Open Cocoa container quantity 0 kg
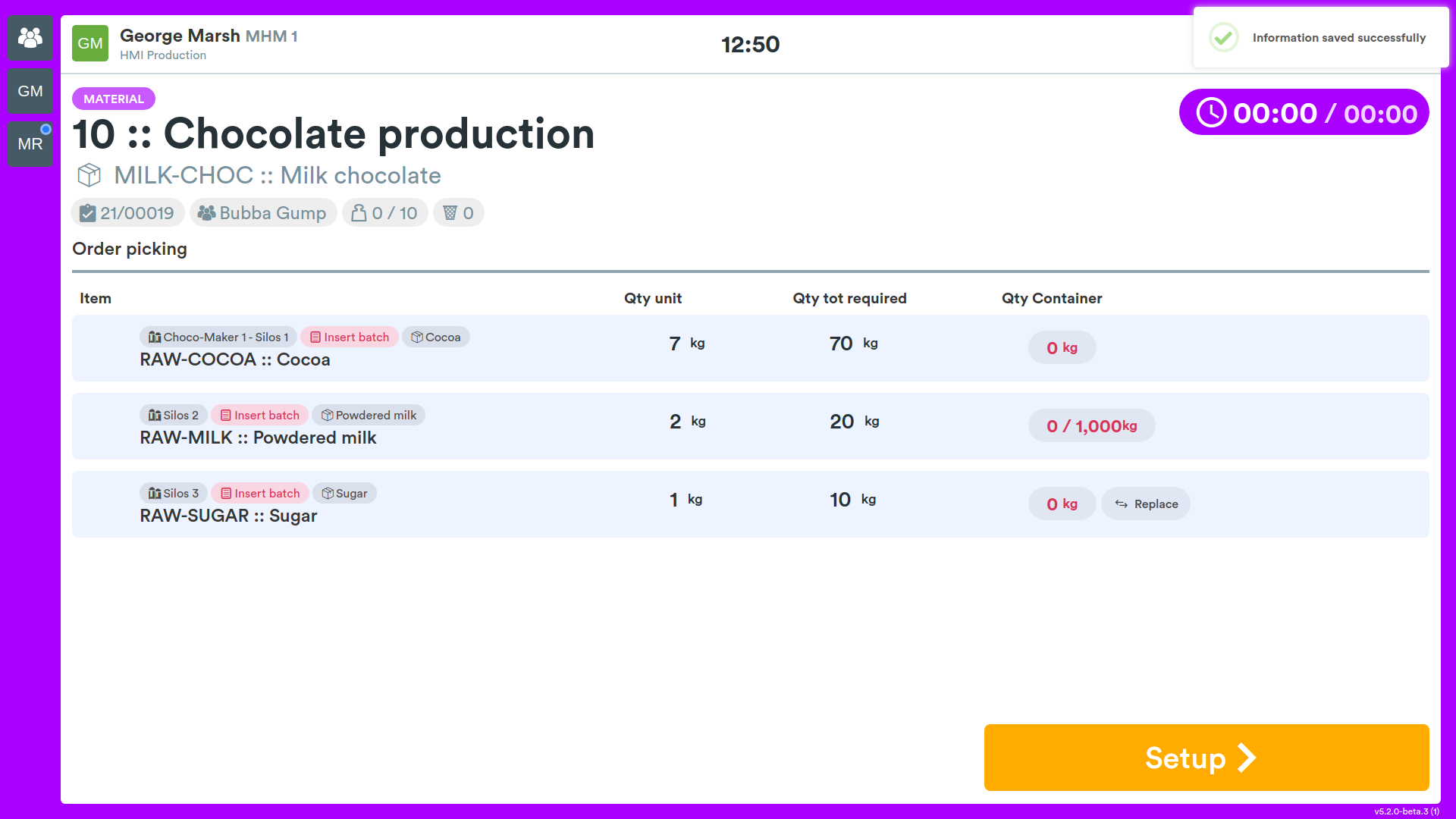The height and width of the screenshot is (819, 1456). coord(1062,348)
